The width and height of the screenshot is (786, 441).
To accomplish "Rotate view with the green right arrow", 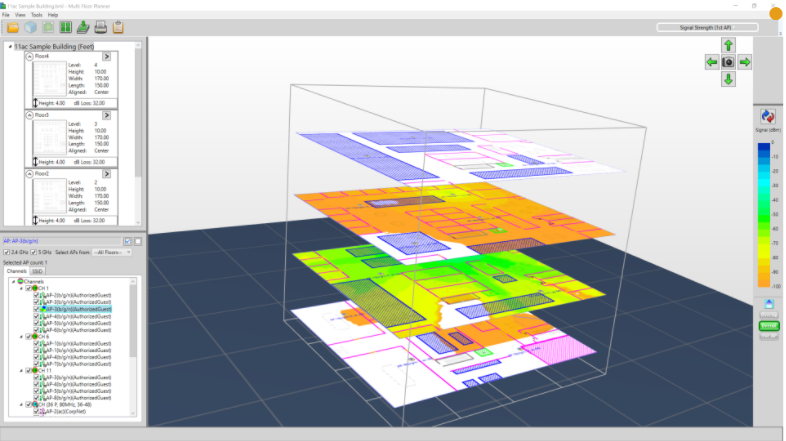I will click(745, 62).
